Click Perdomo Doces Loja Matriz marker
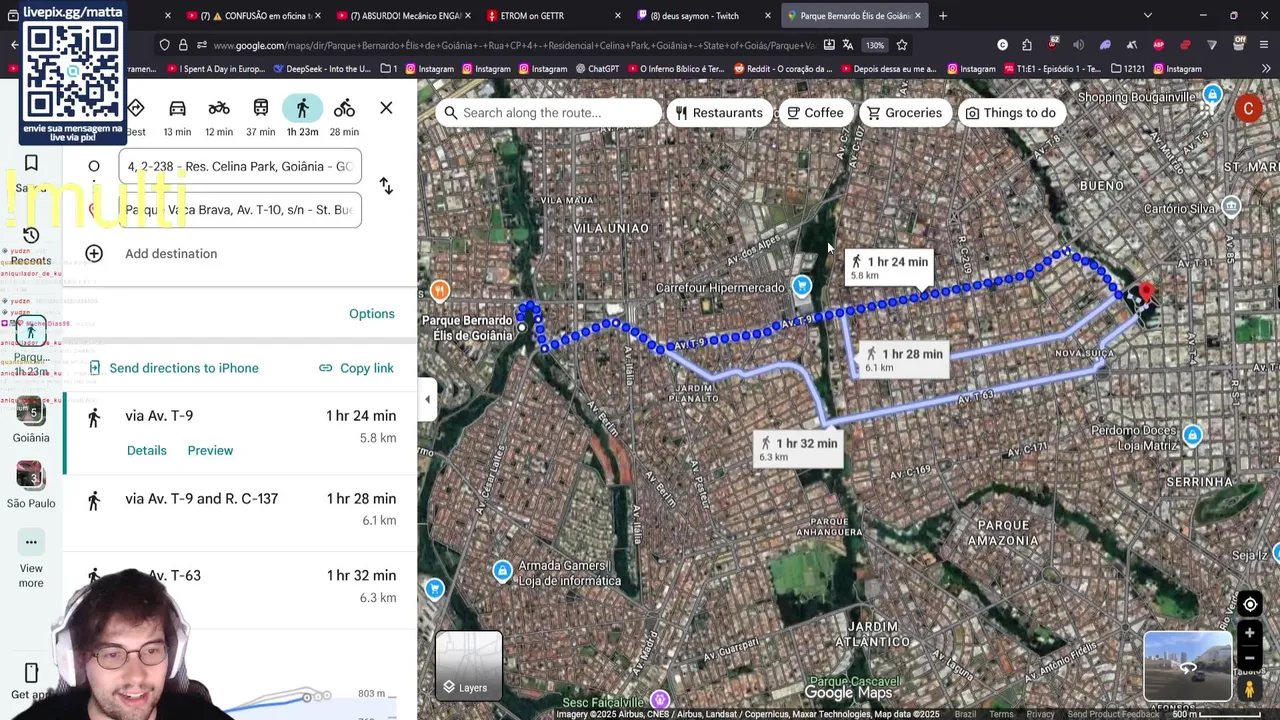Viewport: 1280px width, 720px height. click(1192, 435)
